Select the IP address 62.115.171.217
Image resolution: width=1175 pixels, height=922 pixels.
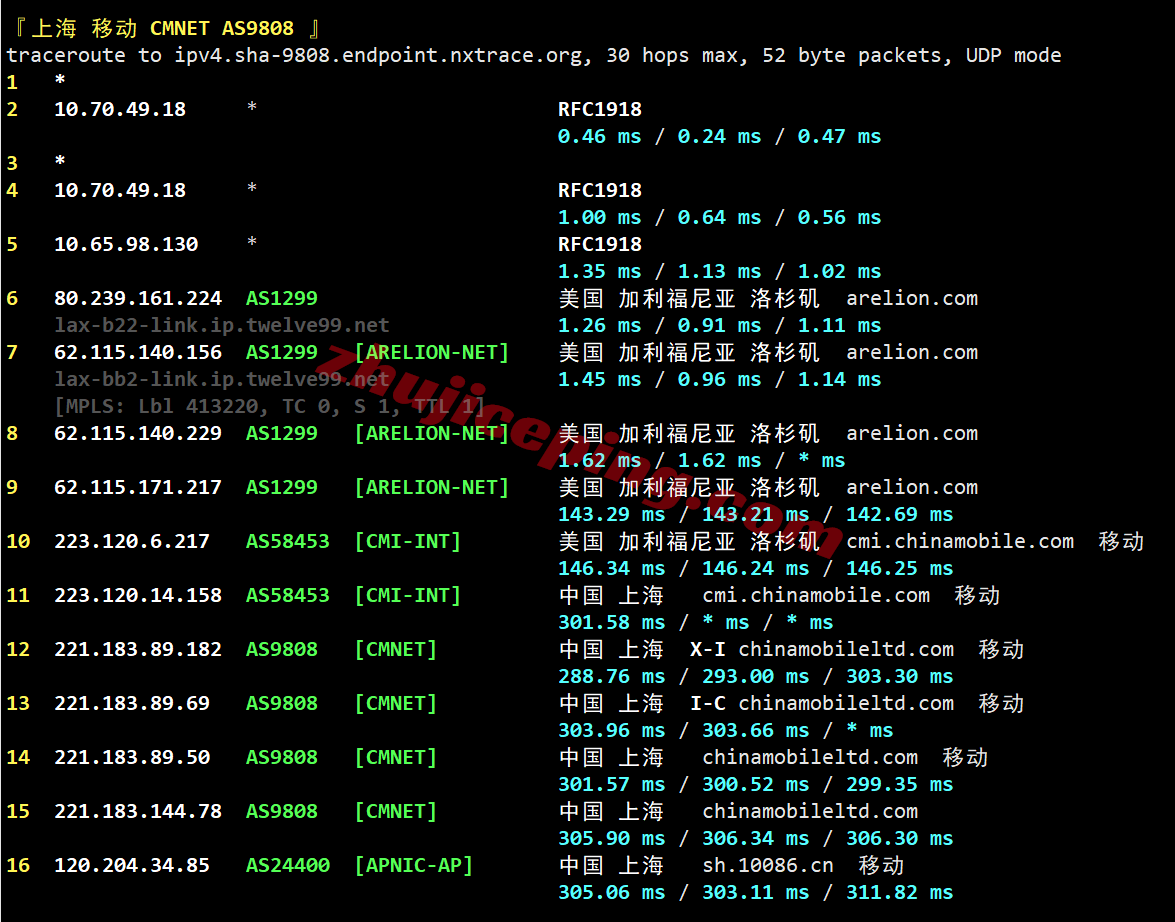(138, 487)
